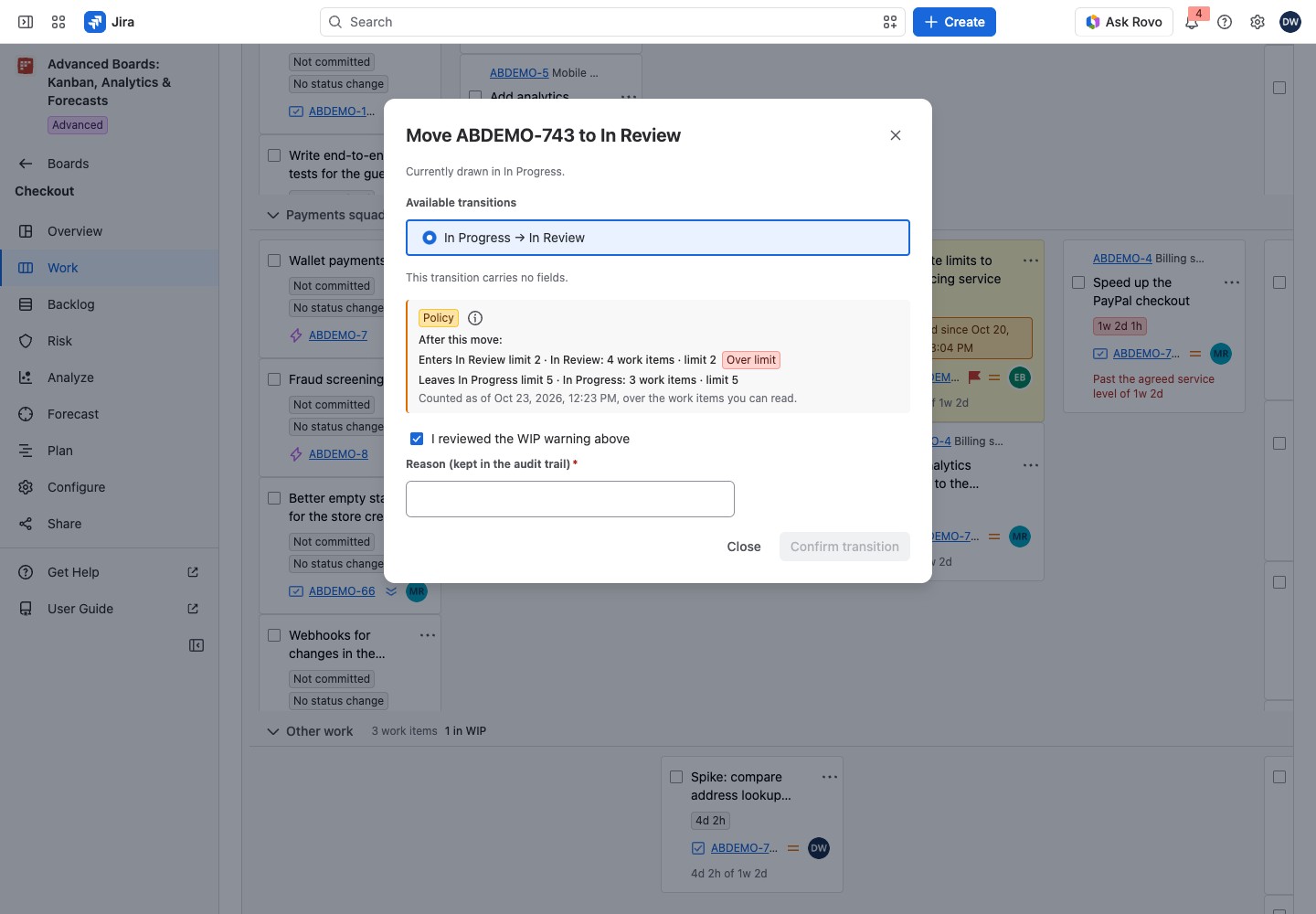The width and height of the screenshot is (1316, 914).
Task: Click the Jira logo
Action: [x=110, y=22]
